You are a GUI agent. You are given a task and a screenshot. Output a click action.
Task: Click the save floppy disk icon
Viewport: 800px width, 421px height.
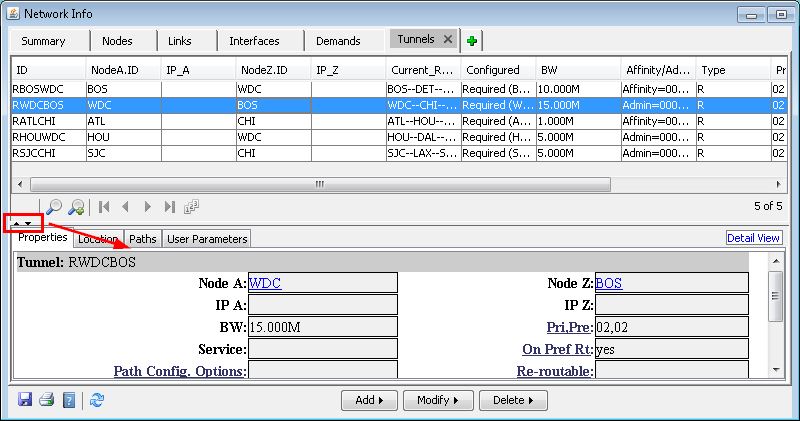click(26, 400)
